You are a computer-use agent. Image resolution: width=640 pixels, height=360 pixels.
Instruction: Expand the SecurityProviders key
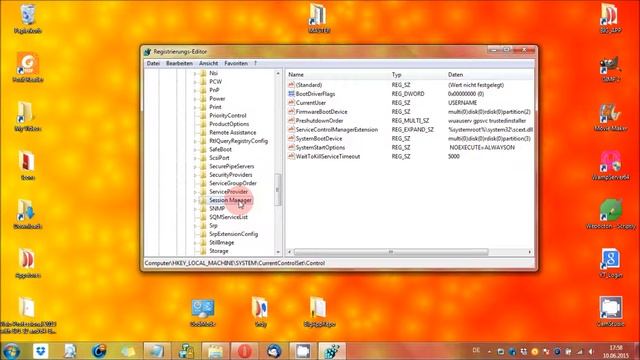195,175
